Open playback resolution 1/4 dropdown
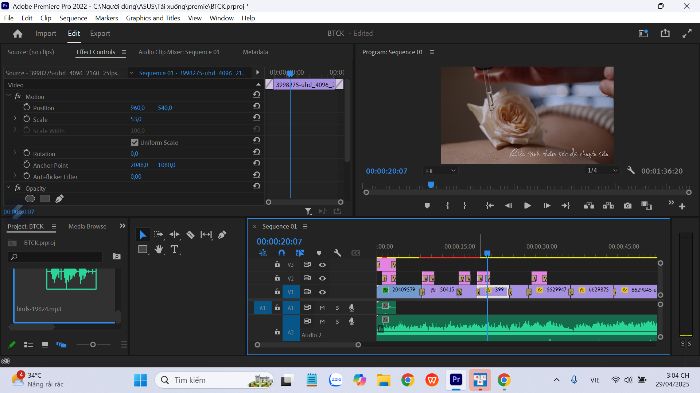Image resolution: width=700 pixels, height=393 pixels. 602,171
